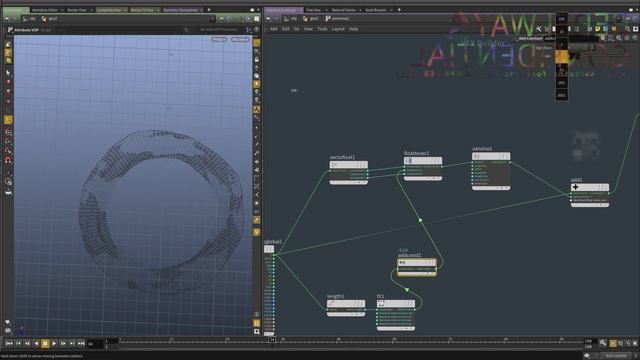Click the yellow highlighted tool in left toolbar
This screenshot has width=640, height=360.
8,120
